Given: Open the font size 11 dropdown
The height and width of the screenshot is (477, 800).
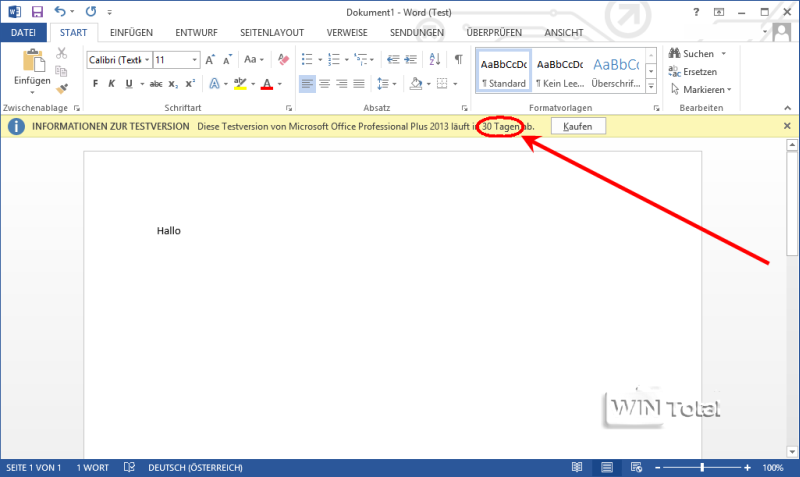Looking at the screenshot, I should click(x=194, y=60).
